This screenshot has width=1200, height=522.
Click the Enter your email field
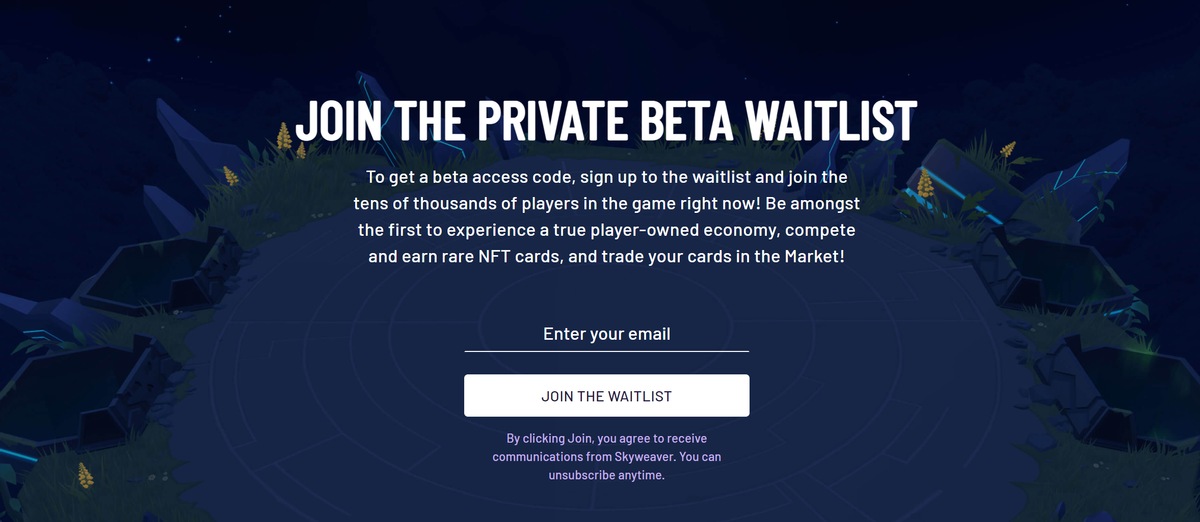pyautogui.click(x=606, y=334)
